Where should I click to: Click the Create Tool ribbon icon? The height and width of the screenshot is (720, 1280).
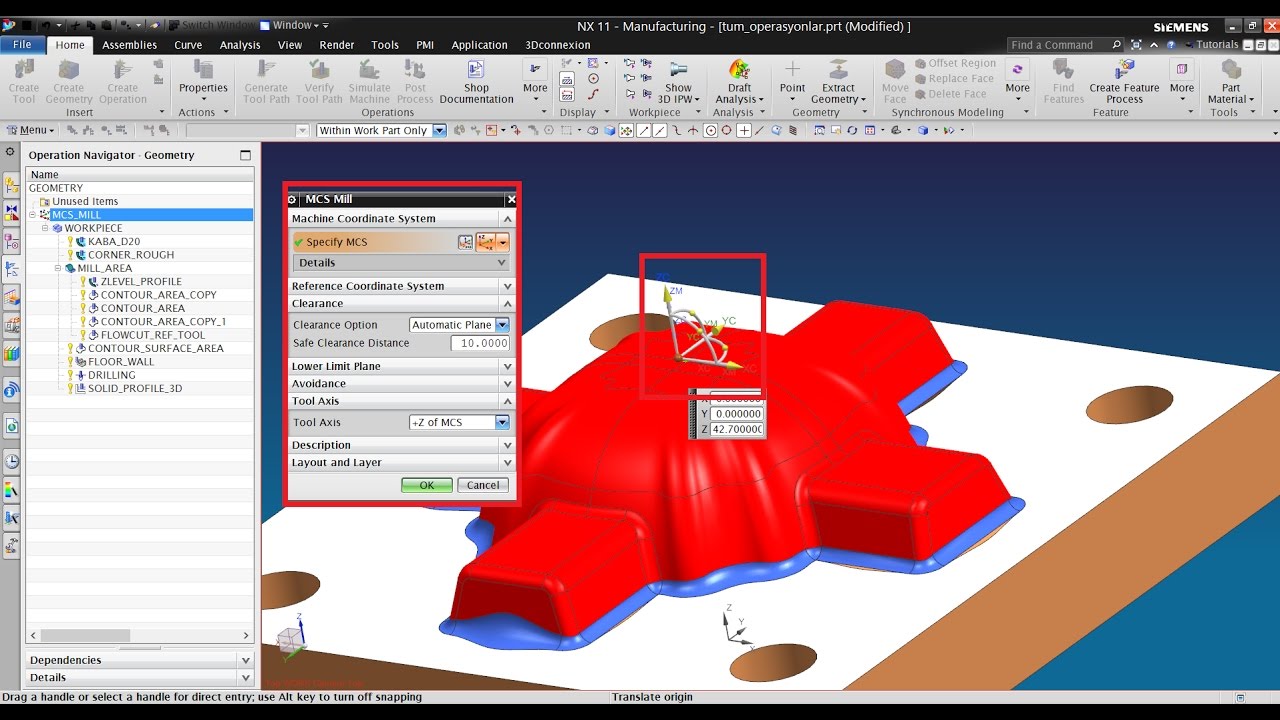pos(24,70)
